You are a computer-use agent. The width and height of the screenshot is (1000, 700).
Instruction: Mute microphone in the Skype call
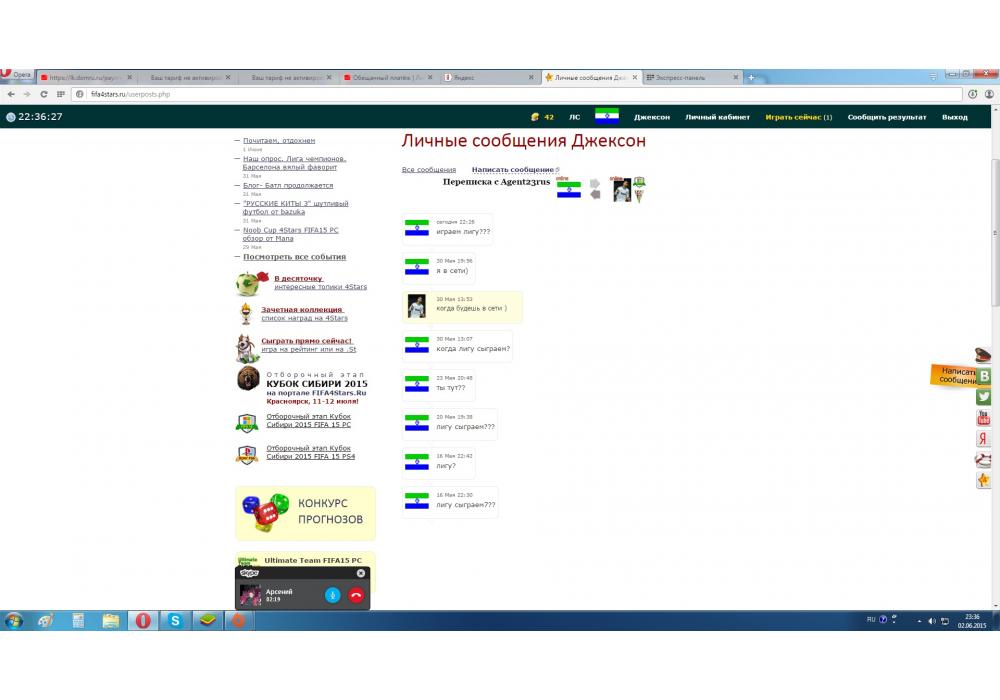click(333, 595)
